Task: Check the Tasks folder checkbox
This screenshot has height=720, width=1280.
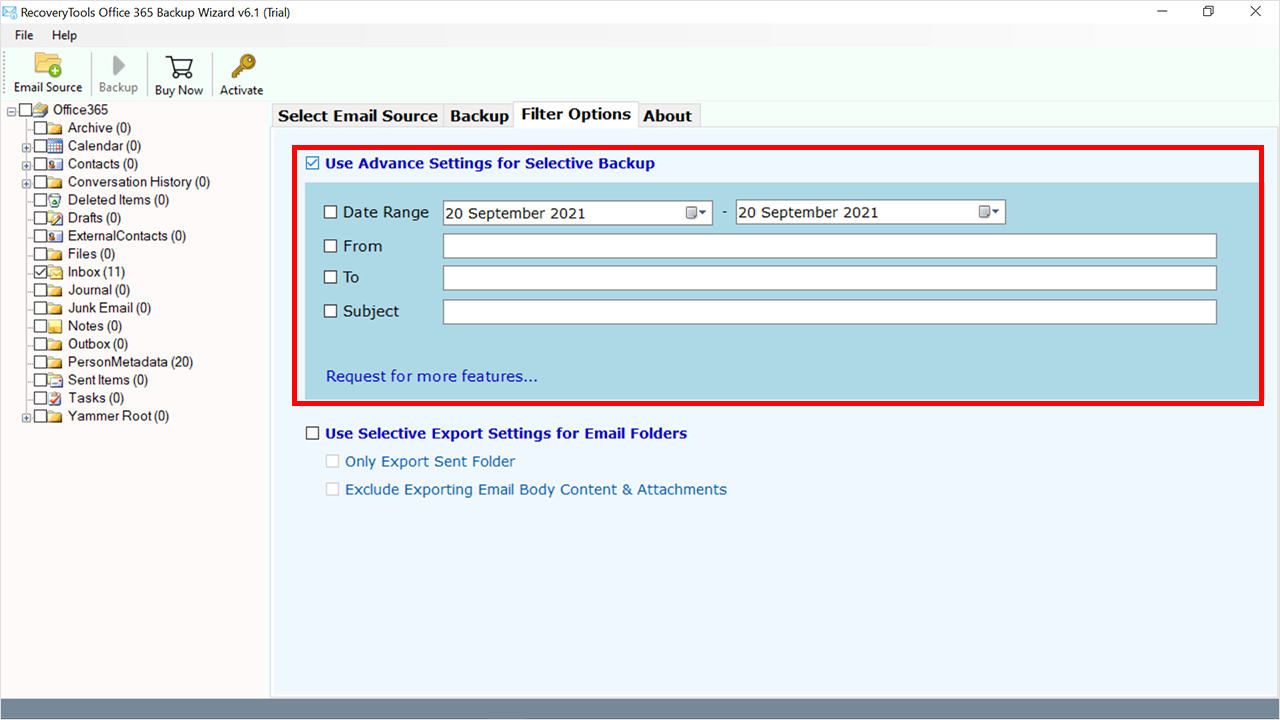Action: pos(40,398)
